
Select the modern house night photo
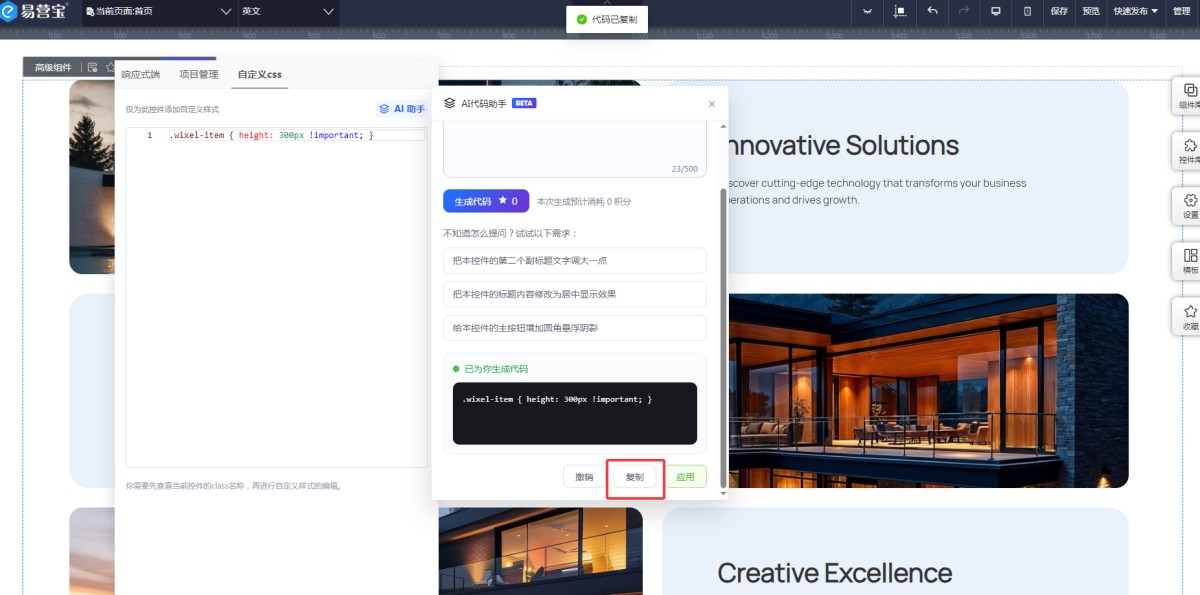coord(928,390)
